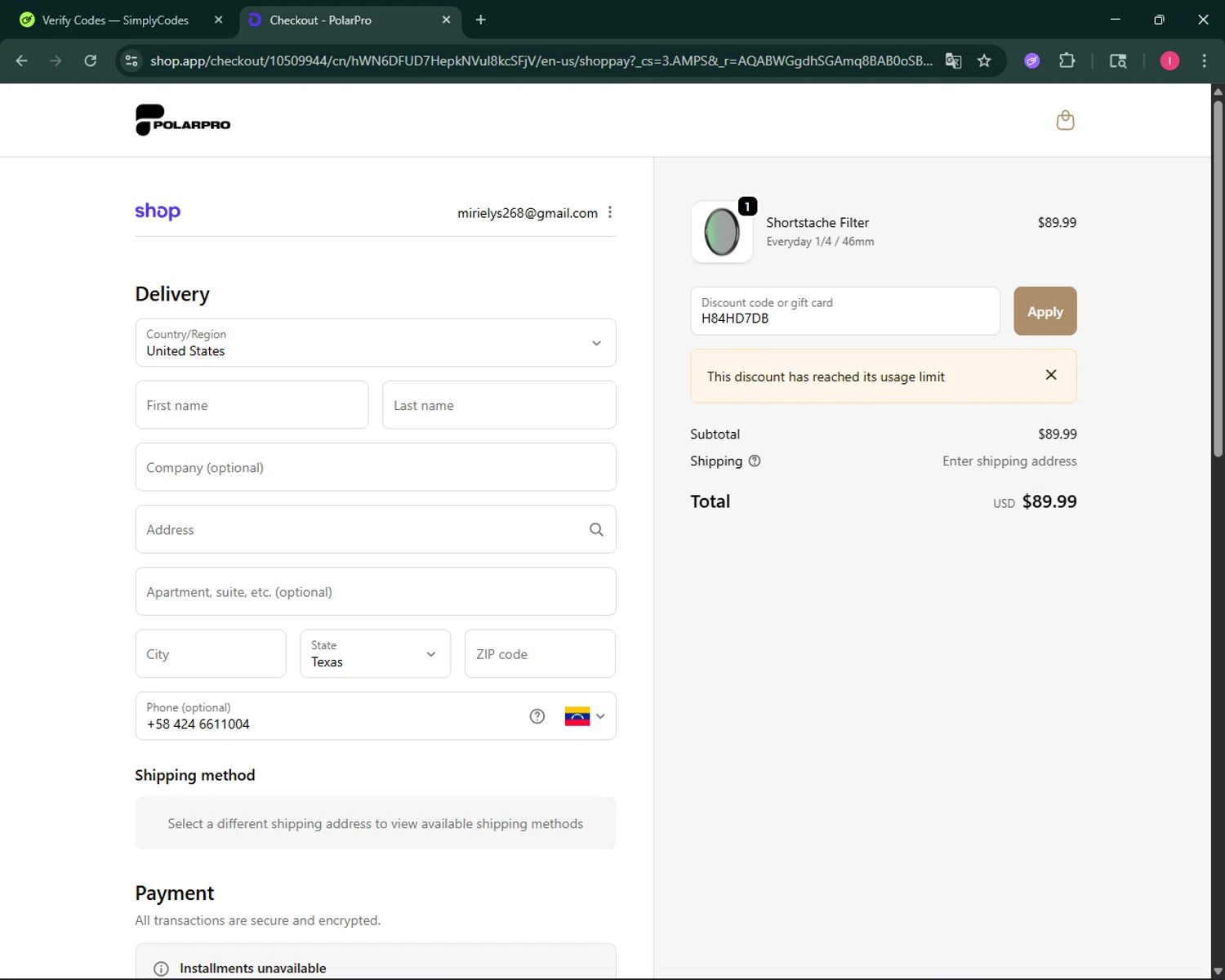Click the shipping info question mark icon
1225x980 pixels.
pos(755,461)
